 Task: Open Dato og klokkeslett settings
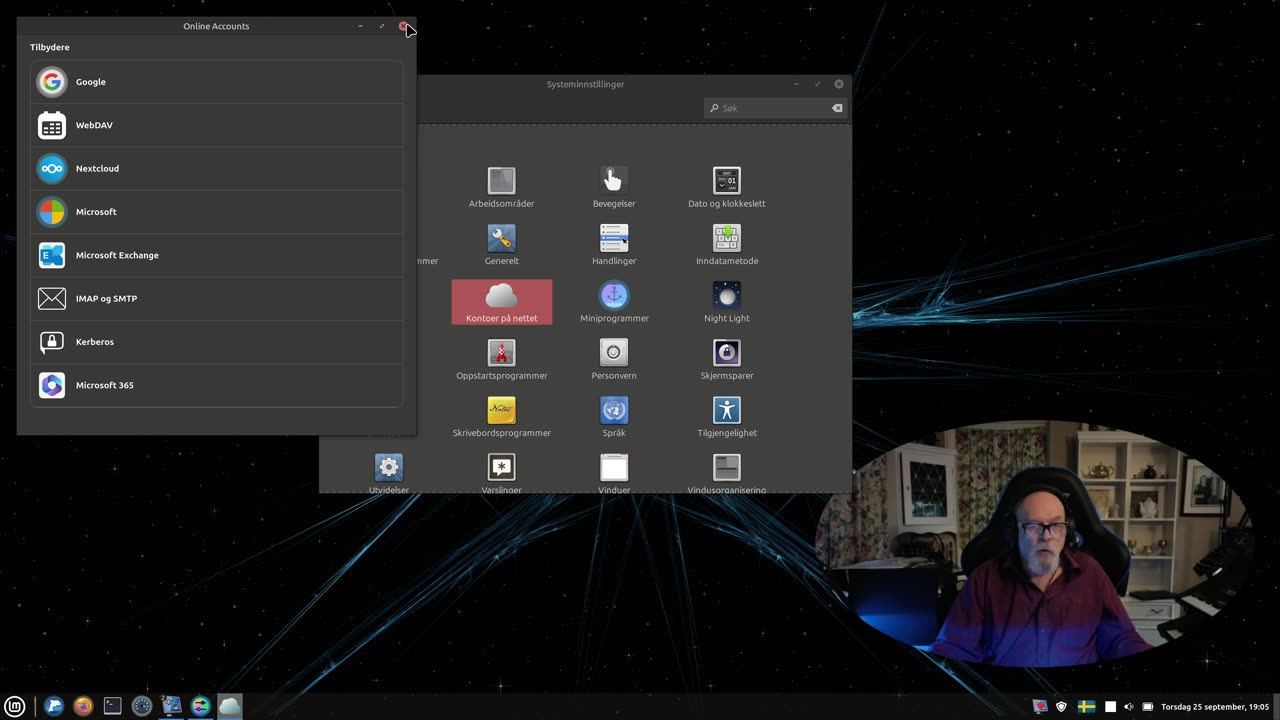[727, 188]
